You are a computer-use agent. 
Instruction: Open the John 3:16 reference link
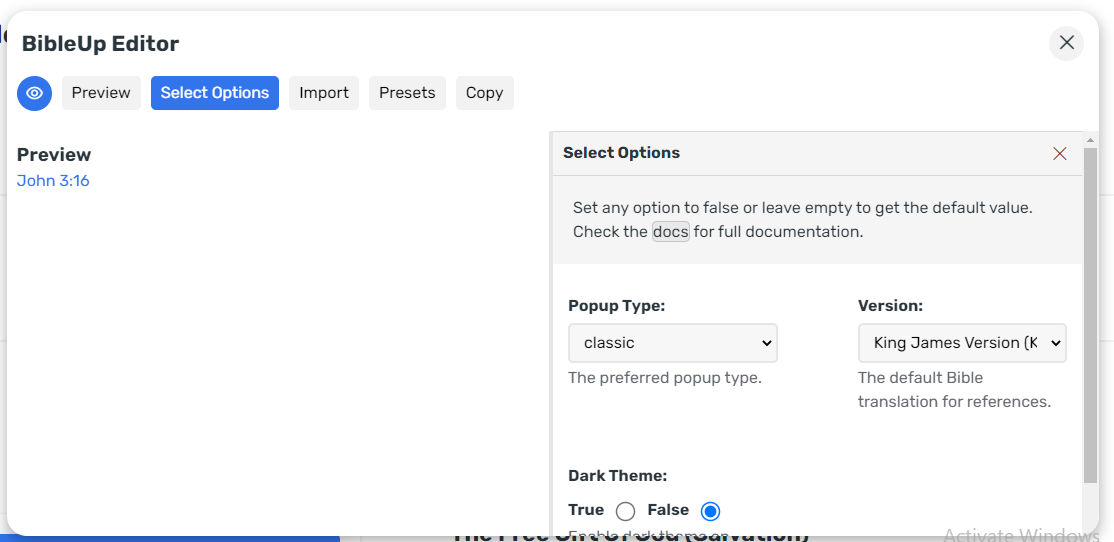53,181
